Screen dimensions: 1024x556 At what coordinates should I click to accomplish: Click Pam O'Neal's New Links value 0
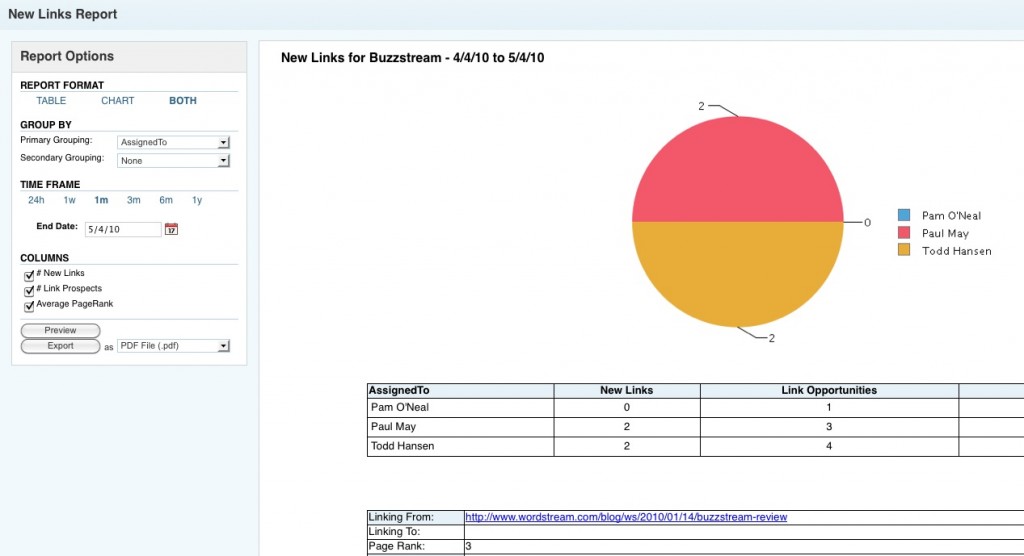click(x=627, y=408)
